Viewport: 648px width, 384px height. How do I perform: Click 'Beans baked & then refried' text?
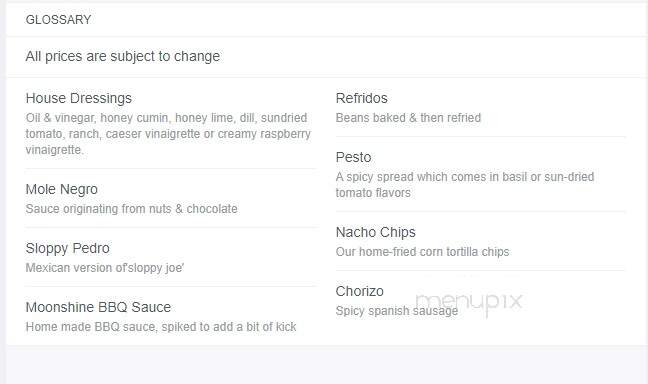[x=408, y=118]
